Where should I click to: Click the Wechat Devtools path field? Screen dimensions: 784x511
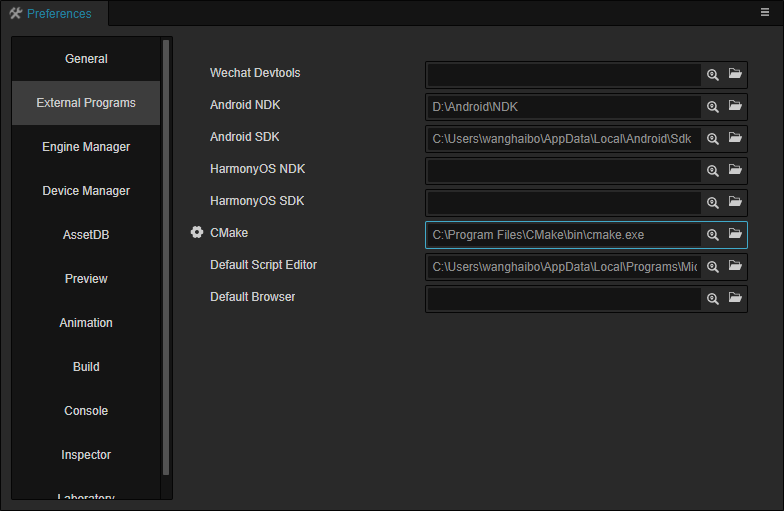click(x=564, y=75)
